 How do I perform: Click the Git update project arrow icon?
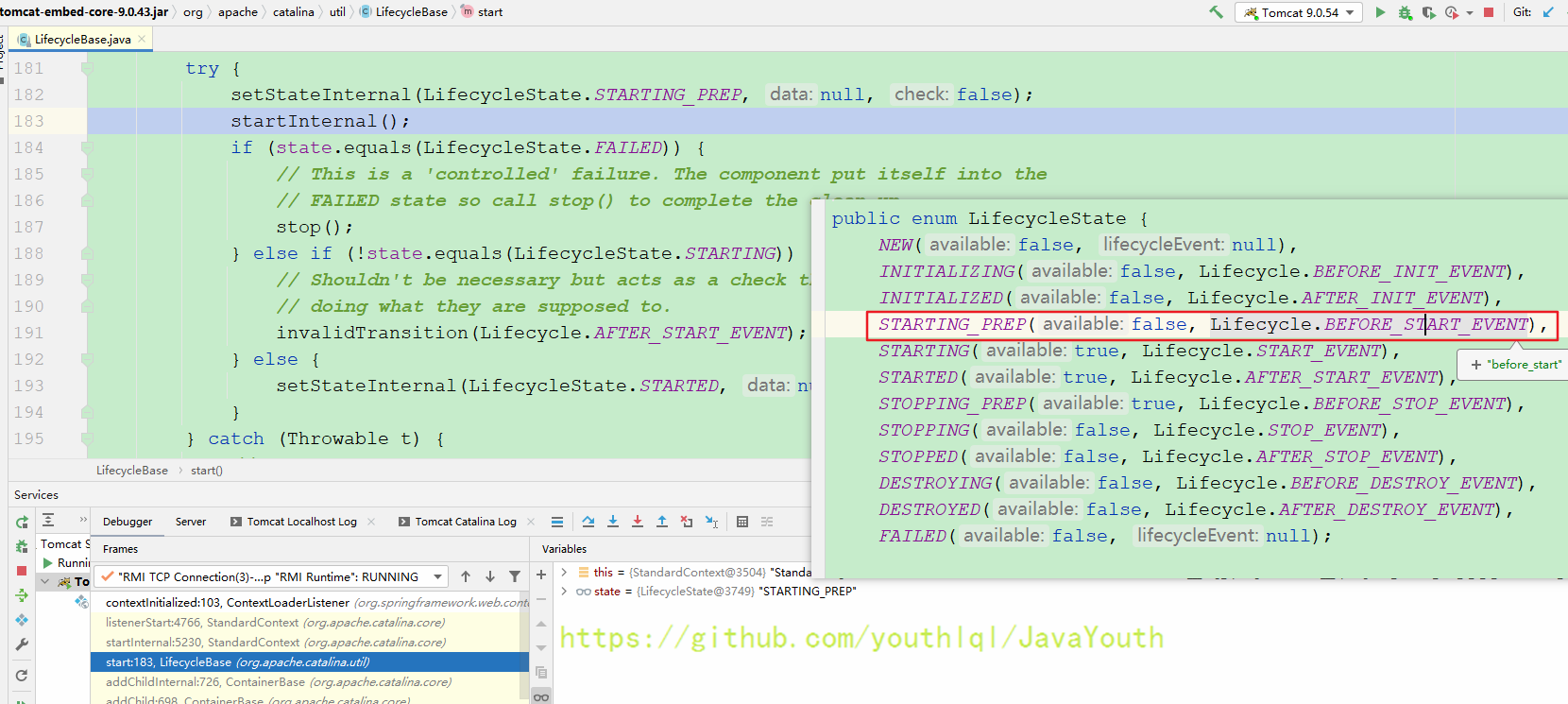(1548, 12)
